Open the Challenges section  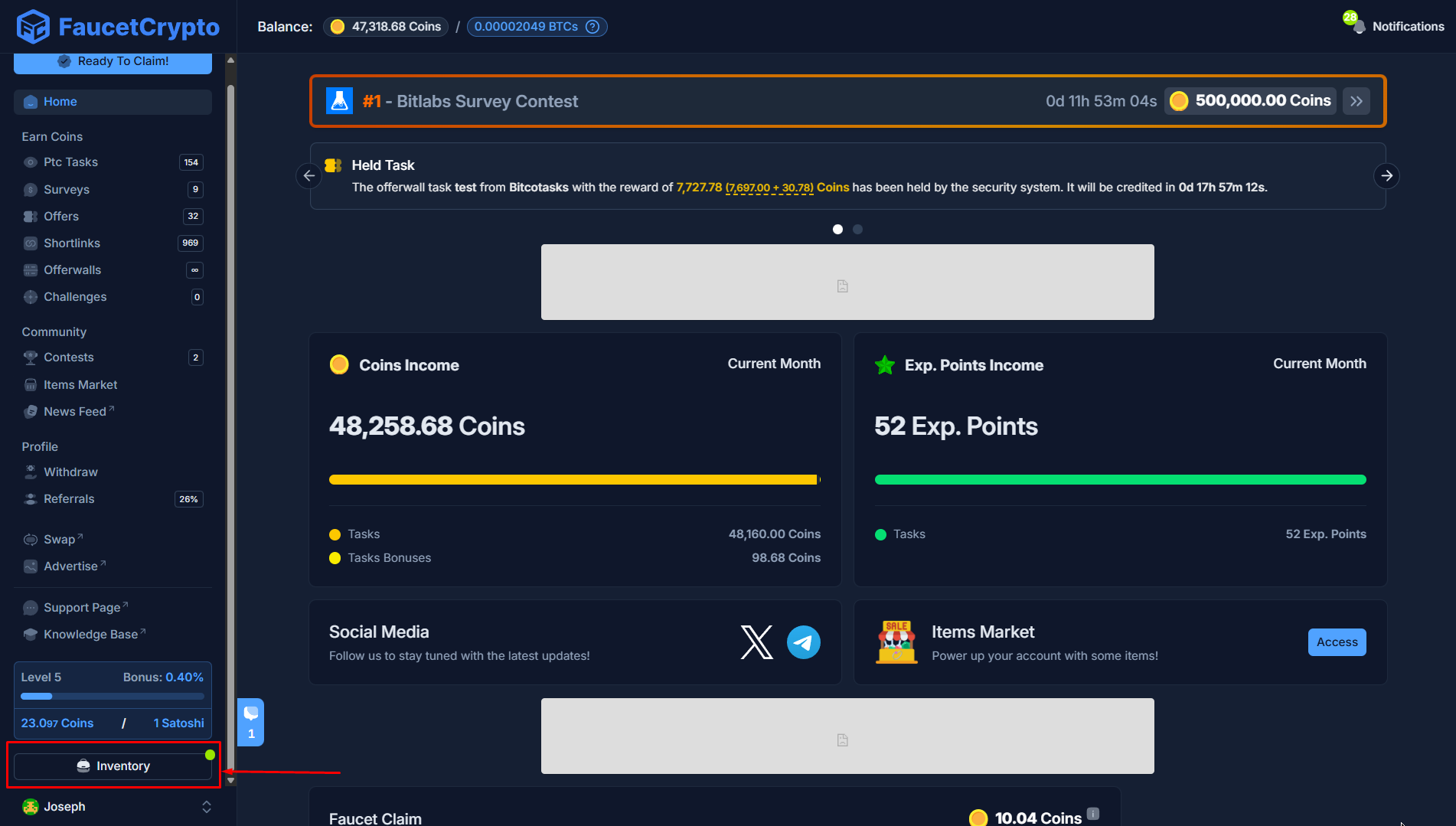click(x=74, y=297)
